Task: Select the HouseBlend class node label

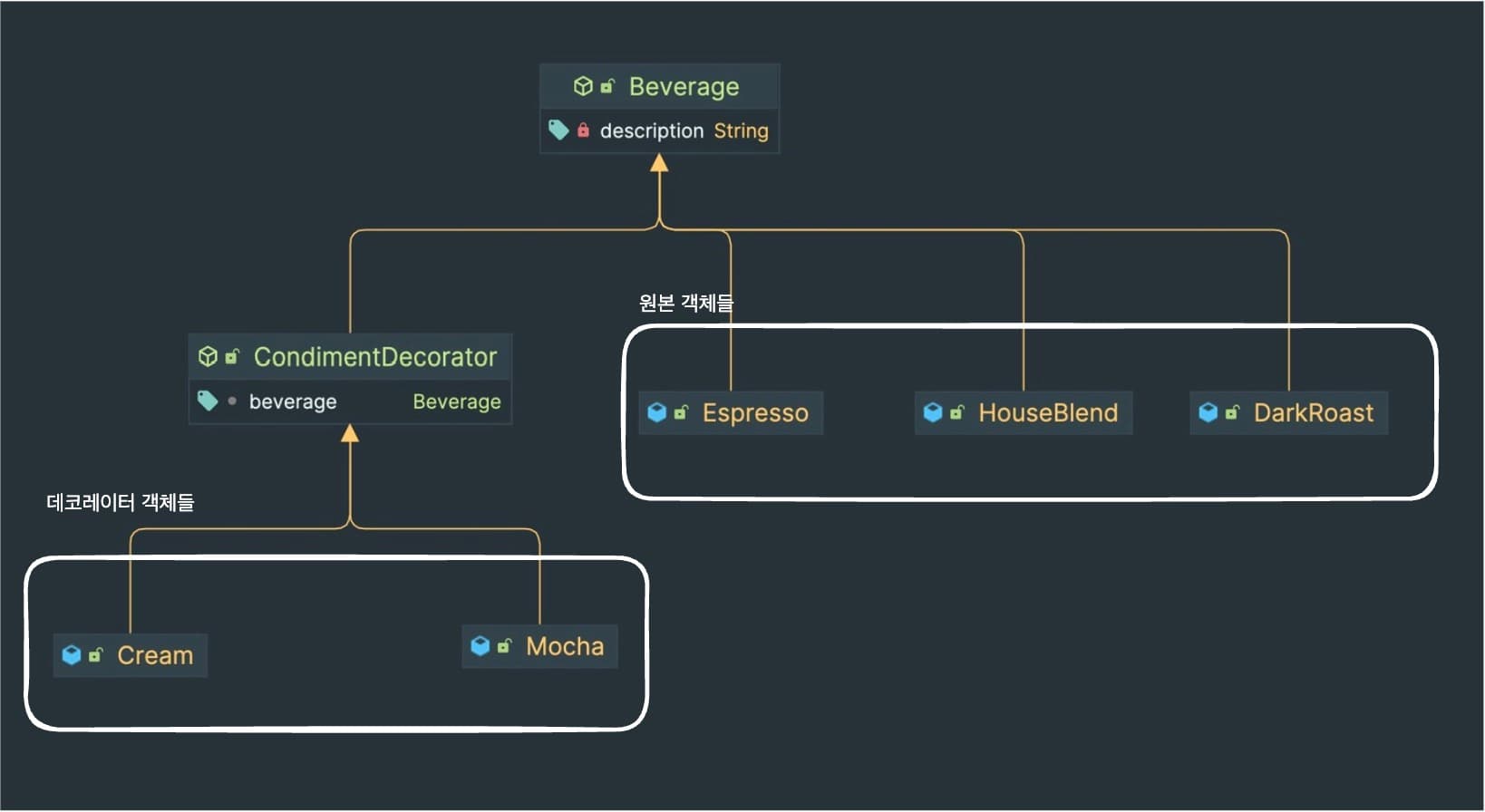Action: pyautogui.click(x=1047, y=412)
